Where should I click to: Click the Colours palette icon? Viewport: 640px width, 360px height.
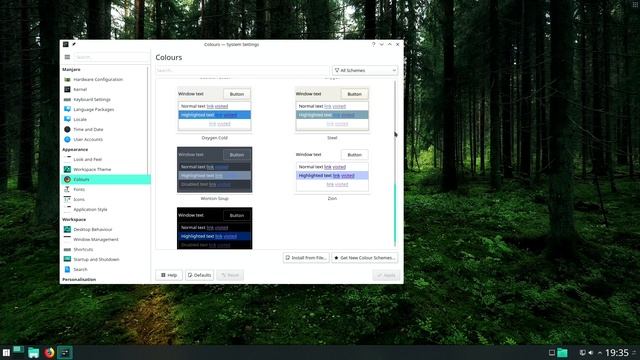click(x=67, y=179)
